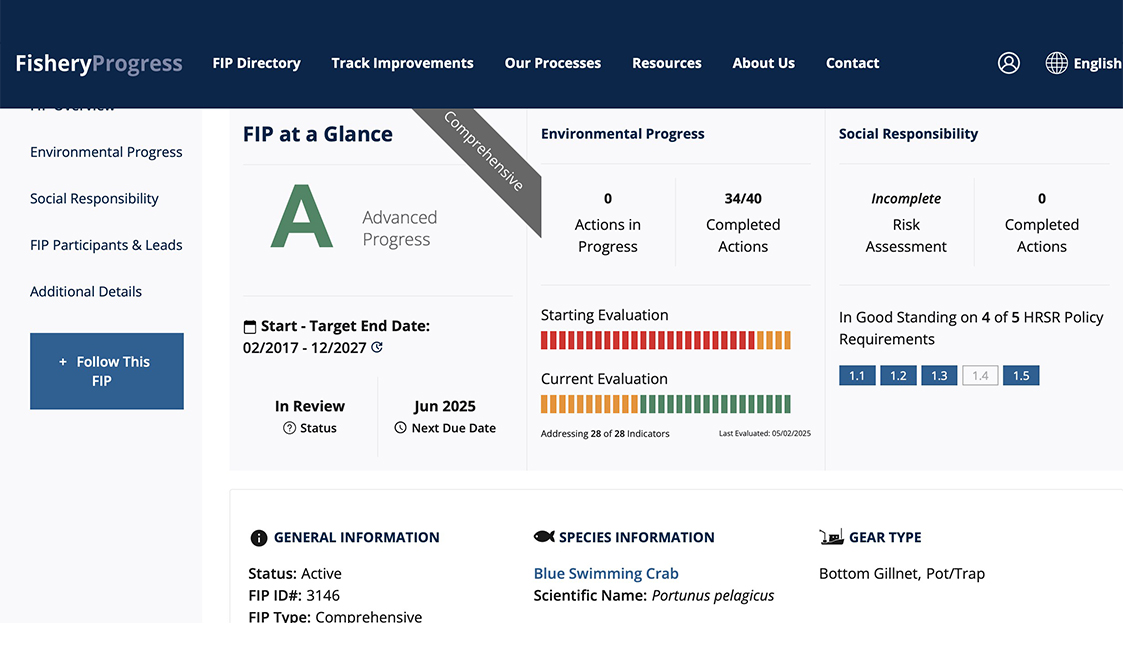Click the fishing boat Gear Type icon
This screenshot has width=1123, height=645.
(831, 537)
